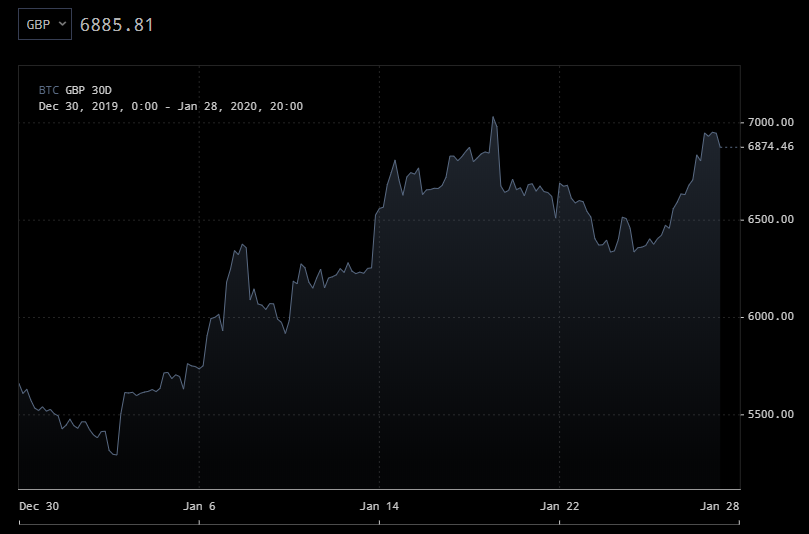Click the last data point on chart line
The width and height of the screenshot is (809, 534).
click(720, 147)
